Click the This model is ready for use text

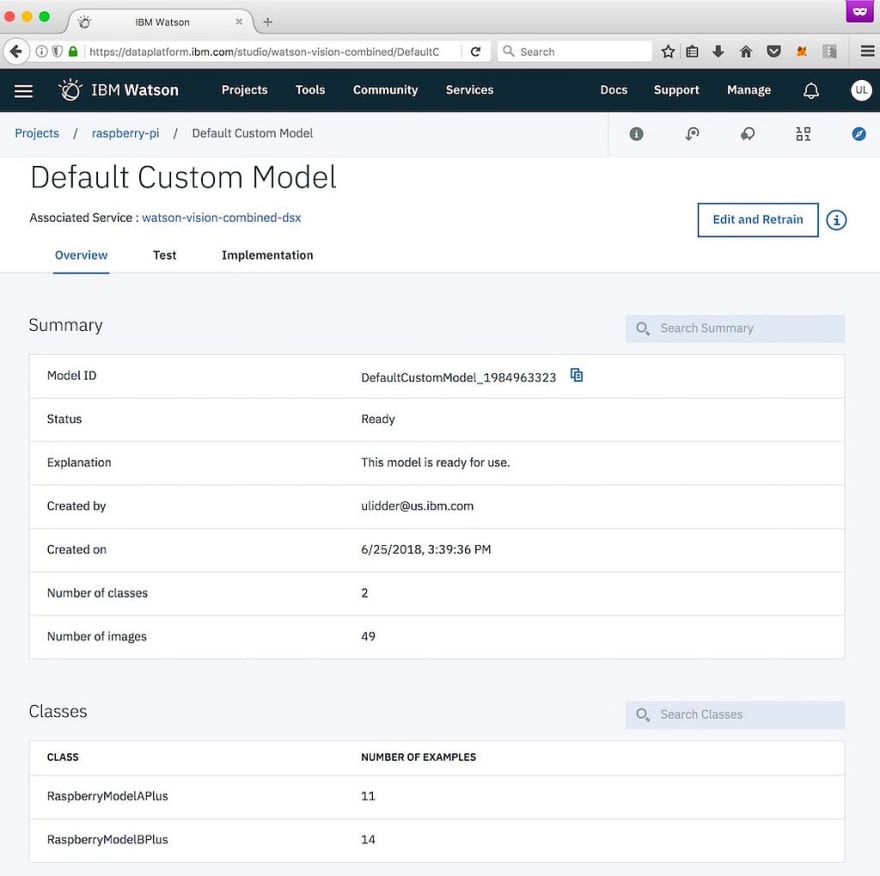tap(435, 462)
